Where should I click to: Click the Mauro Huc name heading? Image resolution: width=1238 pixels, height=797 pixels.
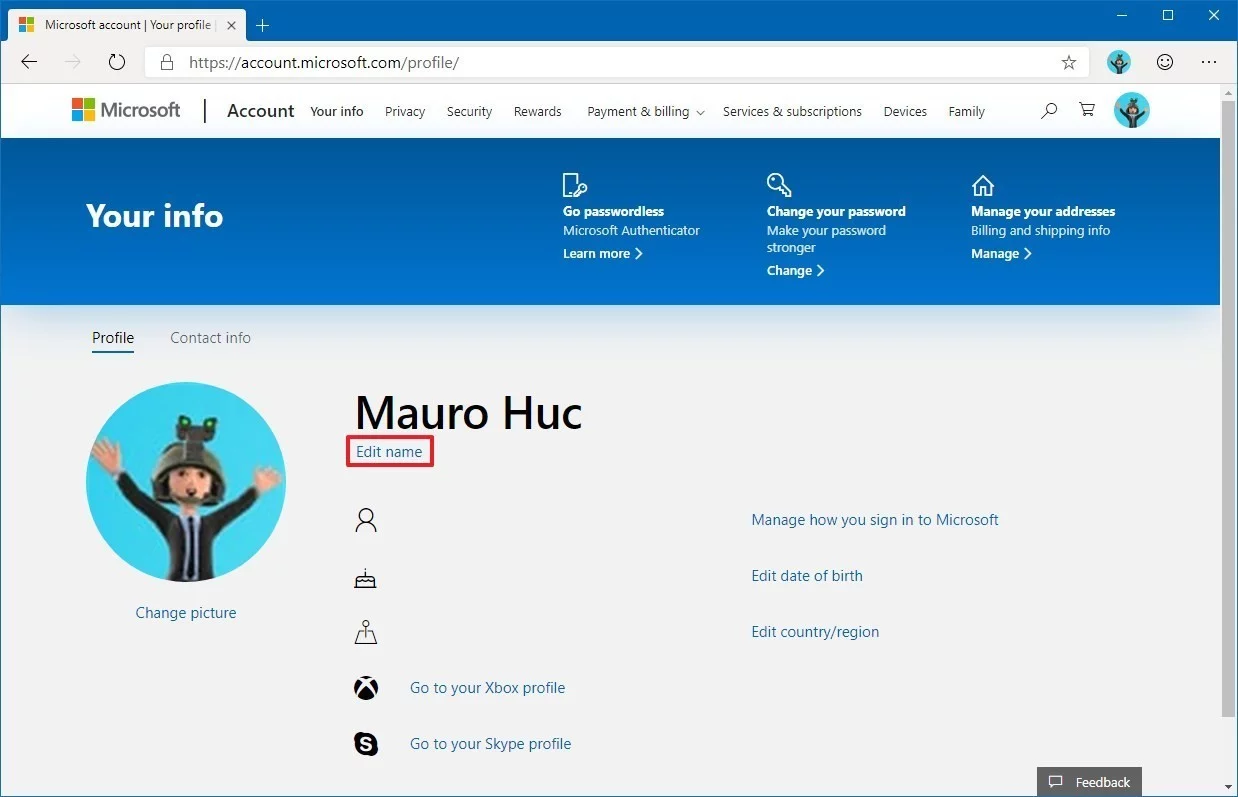point(469,413)
